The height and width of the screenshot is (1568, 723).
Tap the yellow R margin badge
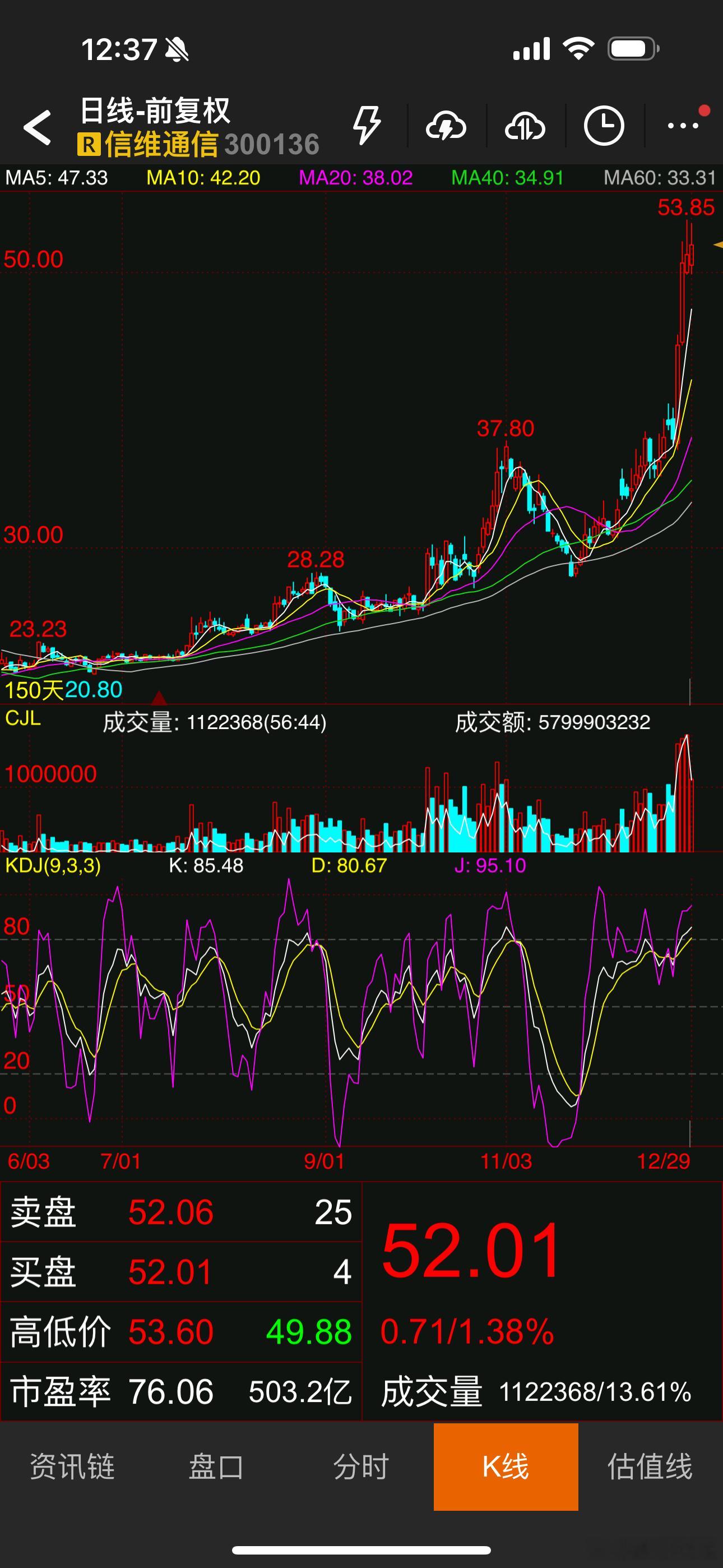click(x=88, y=145)
